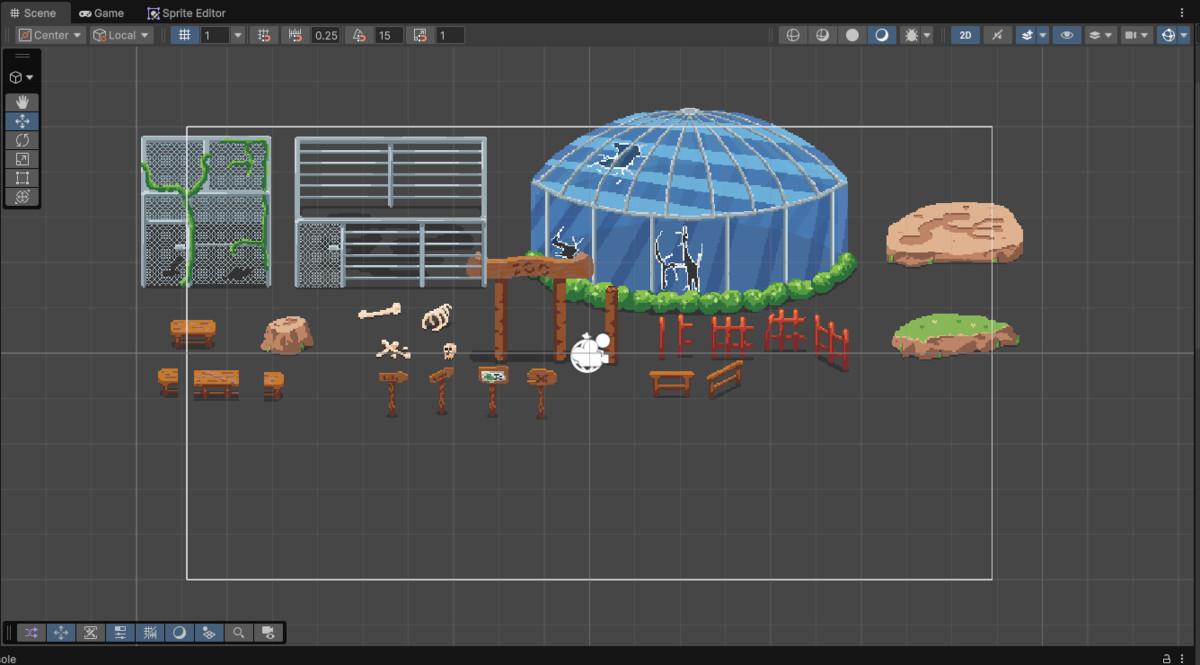
Task: Toggle scene lighting button
Action: 997,35
